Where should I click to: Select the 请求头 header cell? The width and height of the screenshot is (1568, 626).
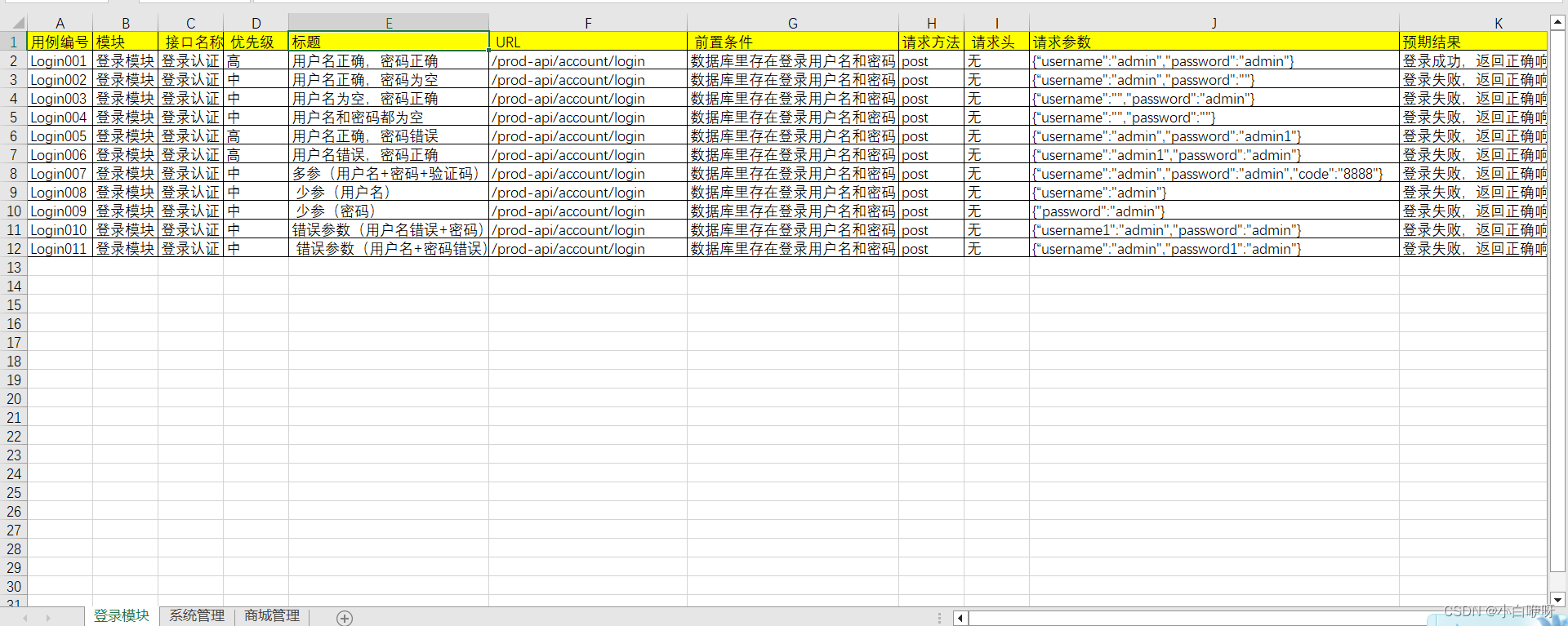(x=996, y=42)
